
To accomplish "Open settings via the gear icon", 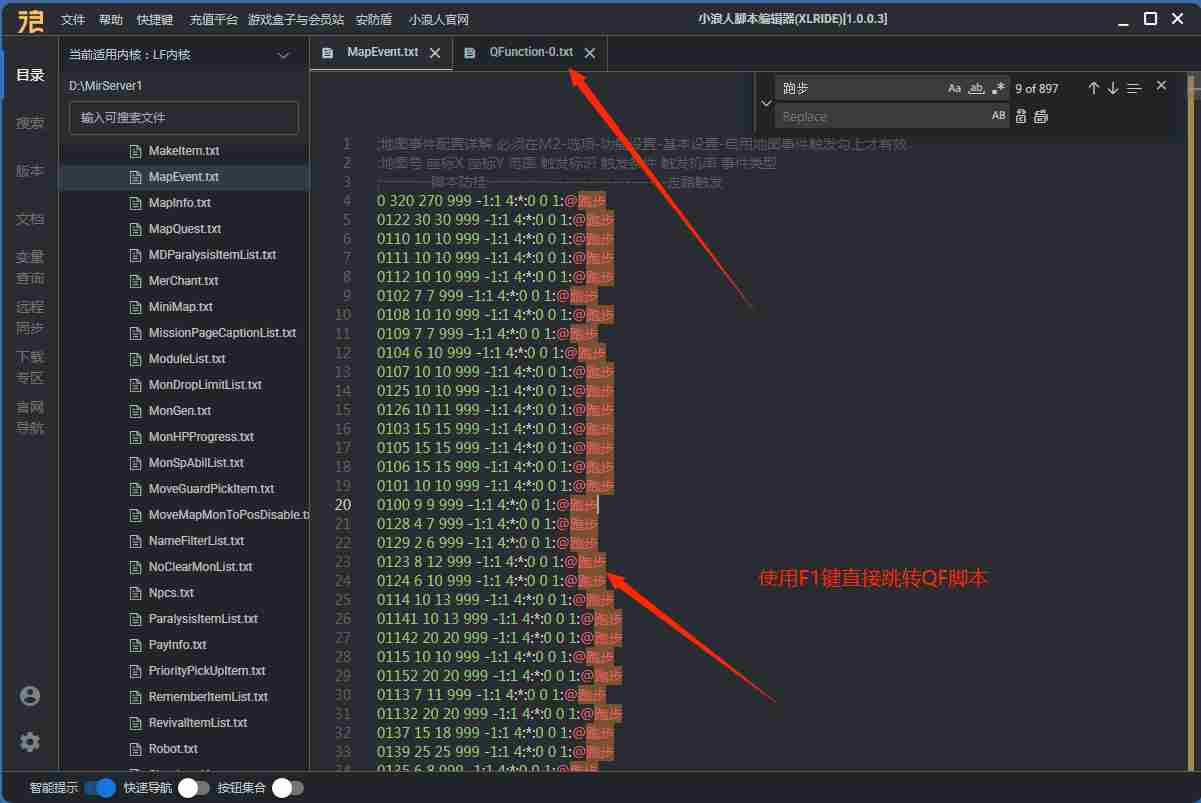I will (30, 742).
